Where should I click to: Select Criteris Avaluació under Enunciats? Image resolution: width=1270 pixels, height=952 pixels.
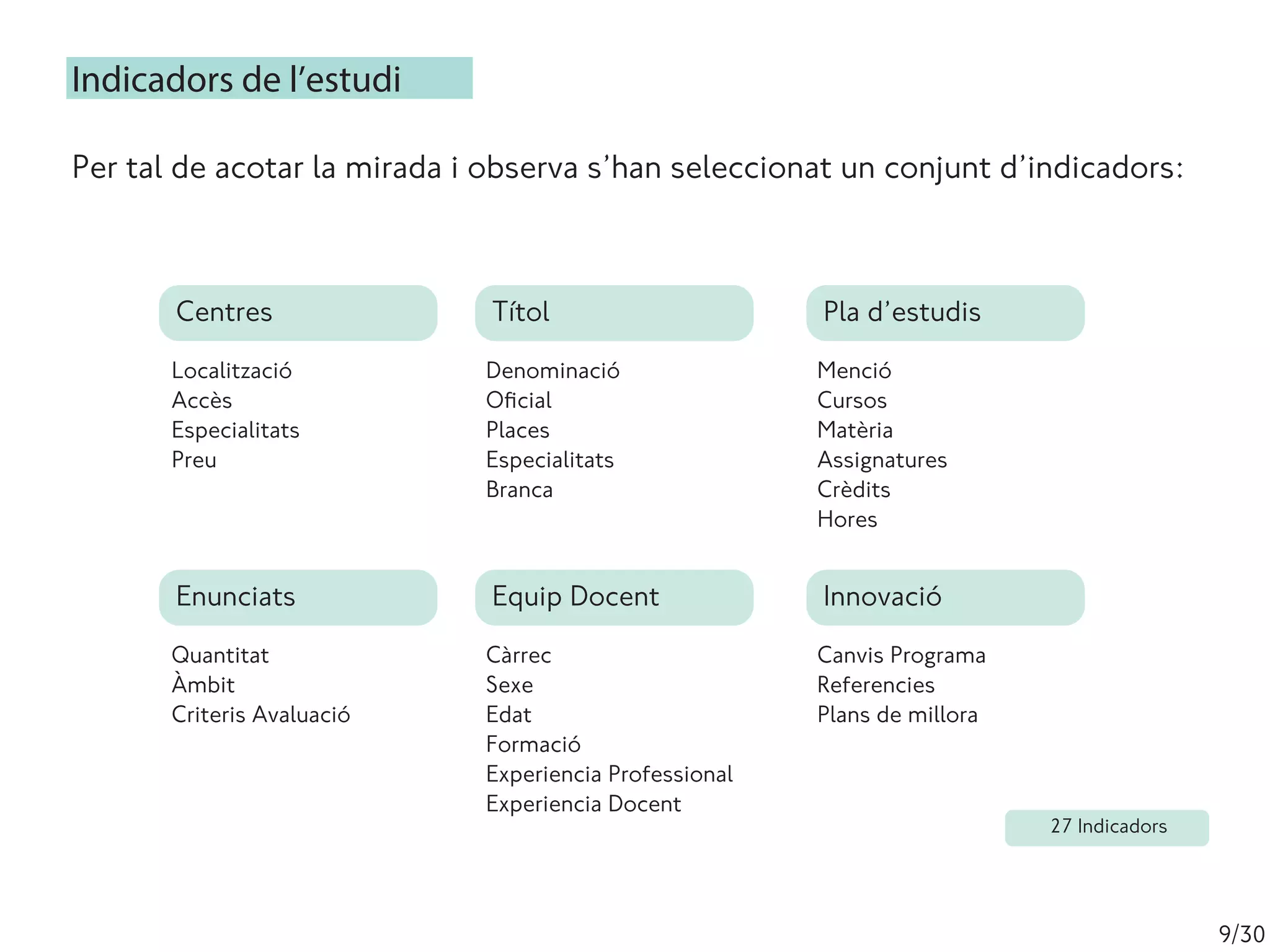pos(261,715)
